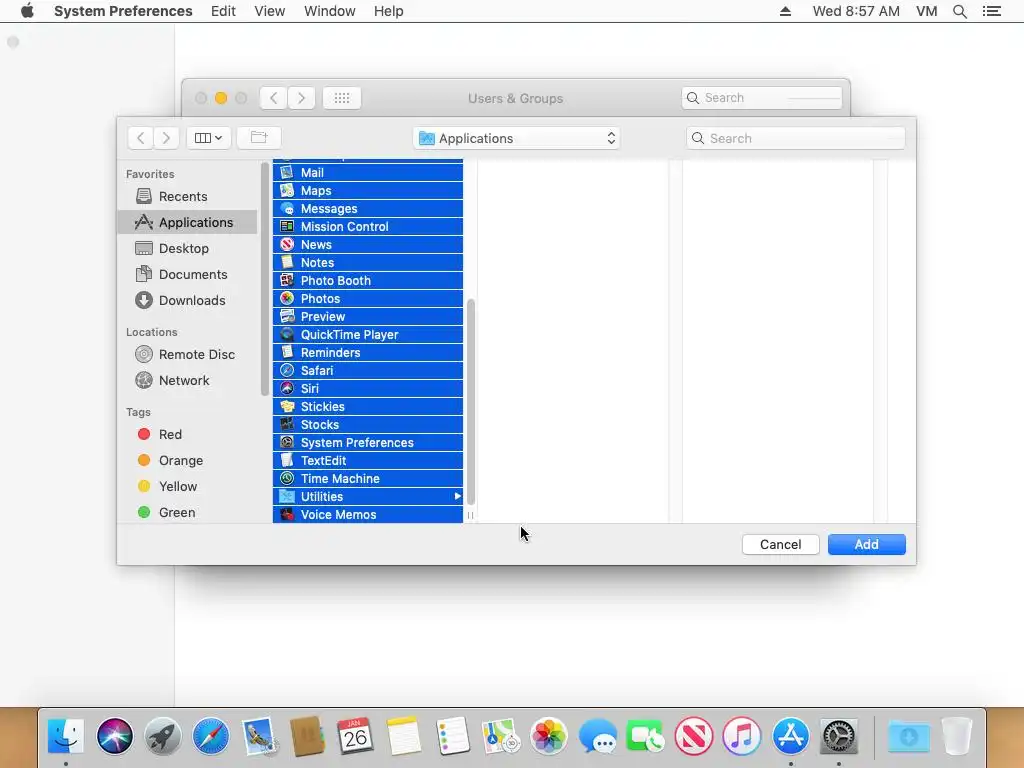
Task: Pick the Siri icon in file list
Action: click(x=287, y=388)
